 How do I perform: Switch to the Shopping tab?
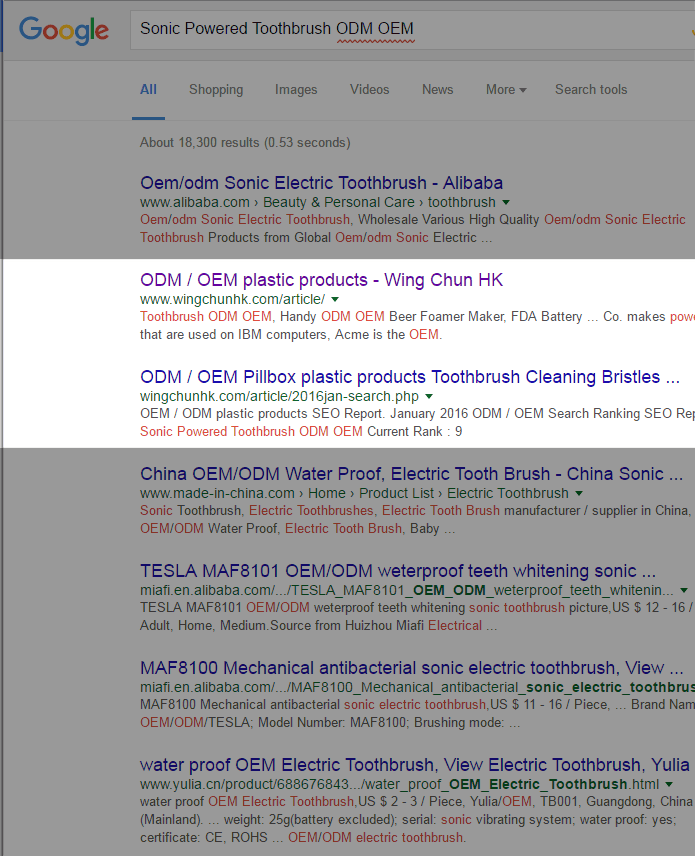216,90
